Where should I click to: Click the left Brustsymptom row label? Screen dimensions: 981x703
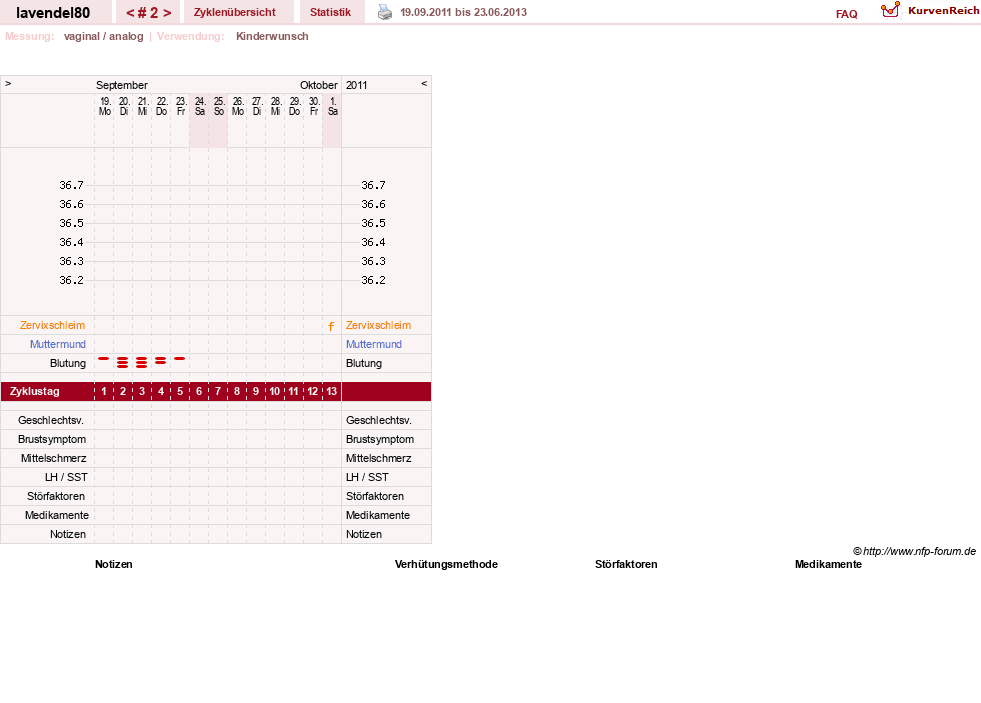pyautogui.click(x=52, y=439)
